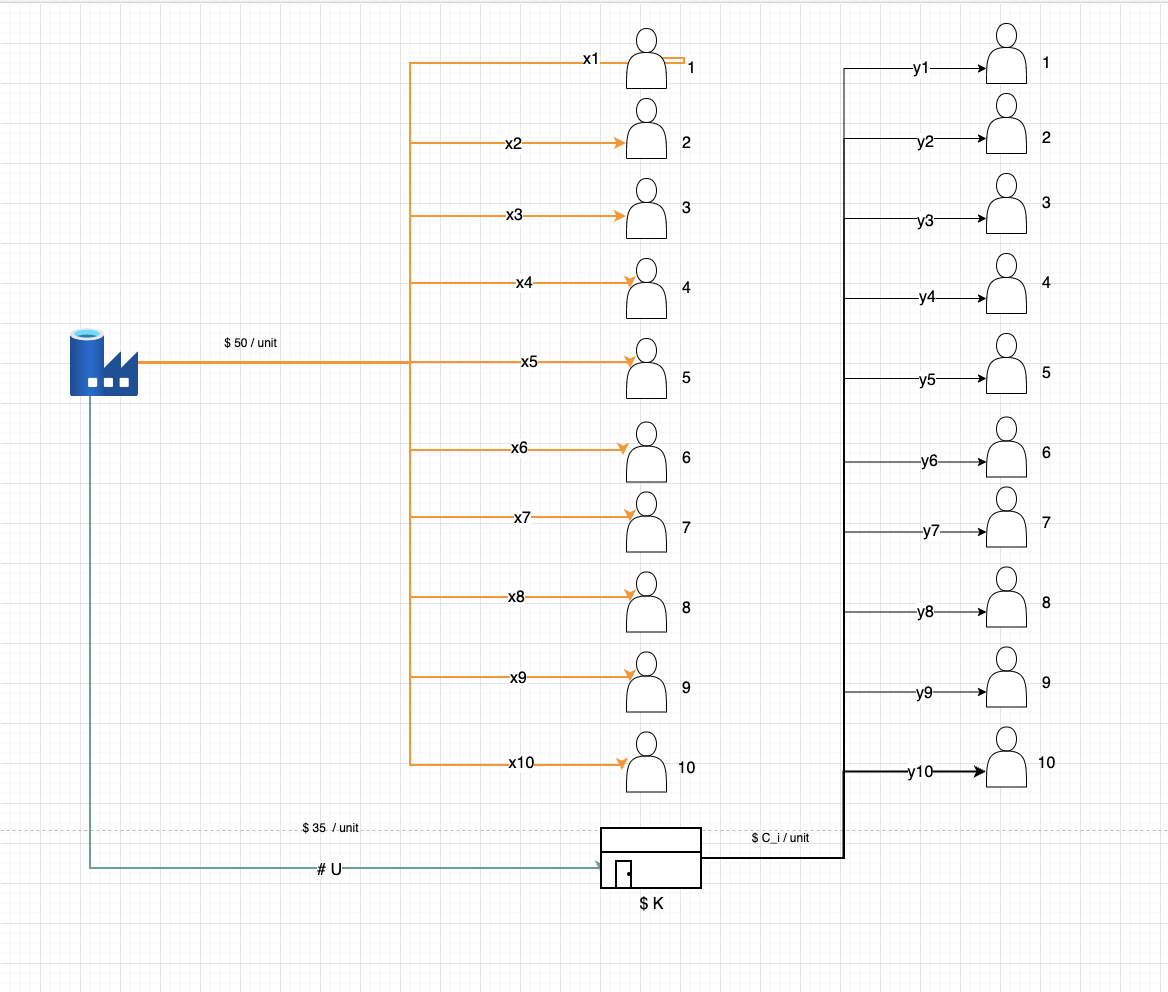
Task: Select person icon at end of x5 arrow
Action: pyautogui.click(x=647, y=369)
